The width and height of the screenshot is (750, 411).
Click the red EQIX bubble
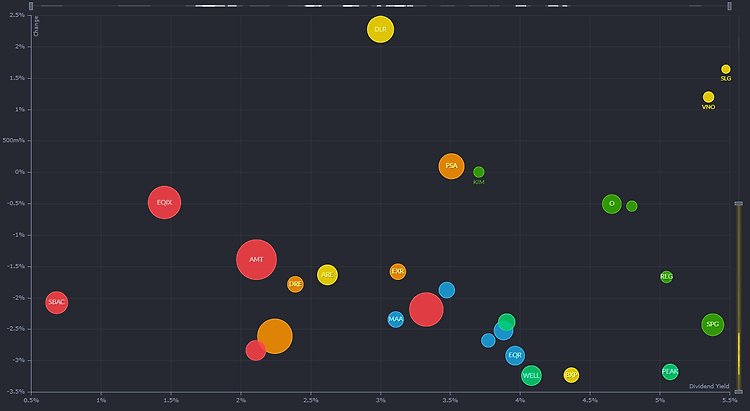(165, 202)
